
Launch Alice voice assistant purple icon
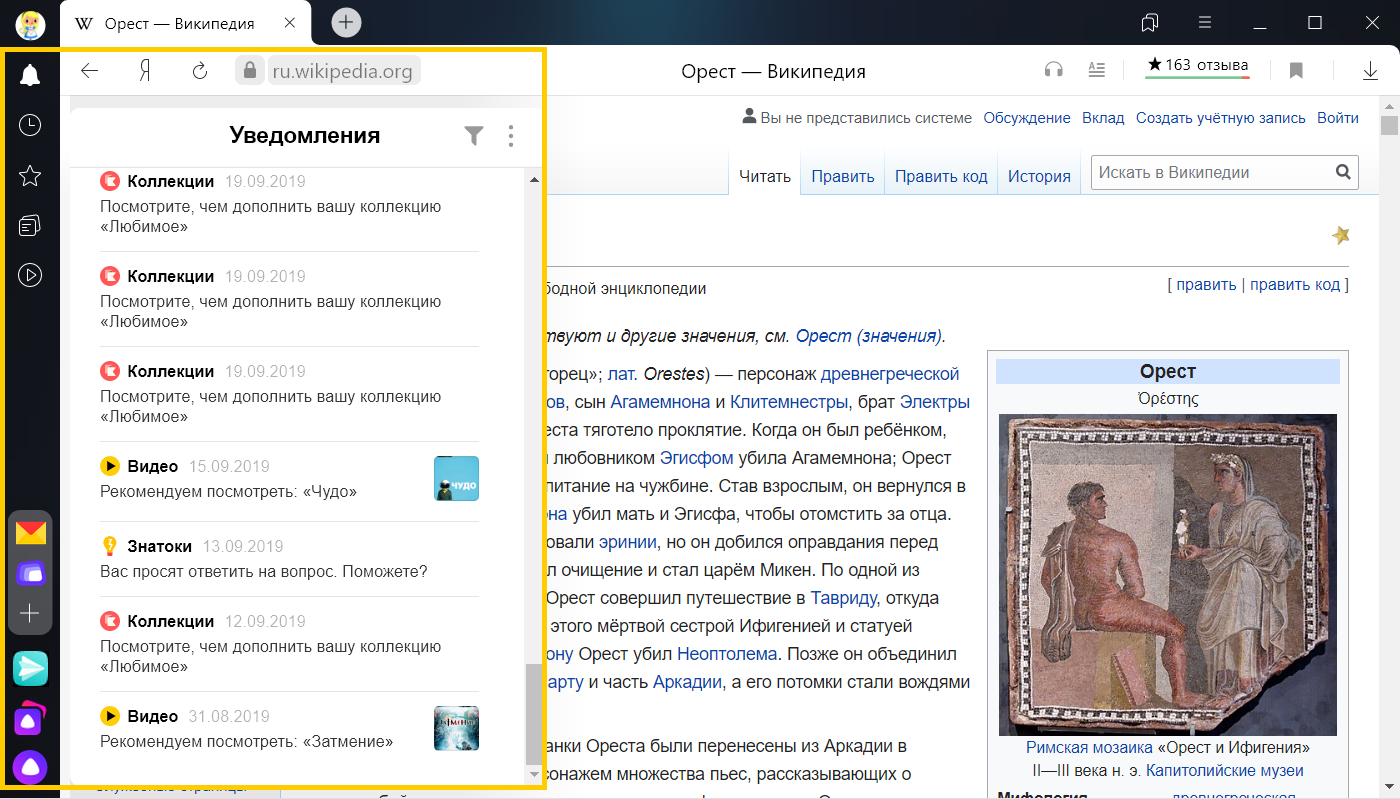pyautogui.click(x=30, y=768)
